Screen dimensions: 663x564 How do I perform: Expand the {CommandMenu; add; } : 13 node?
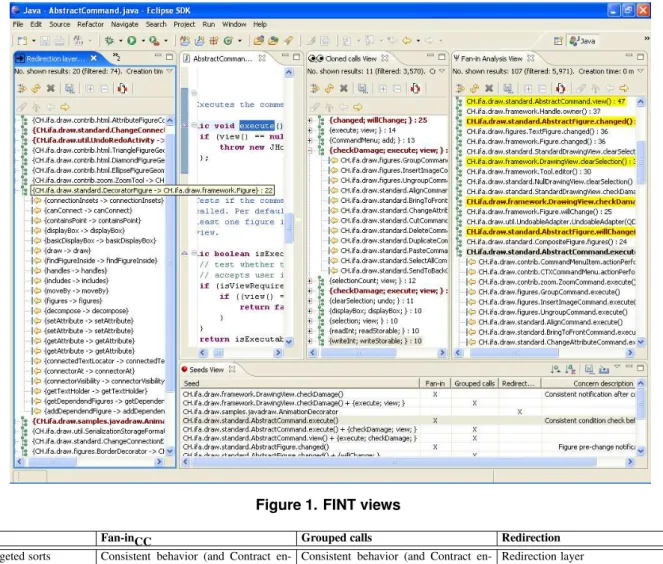310,140
